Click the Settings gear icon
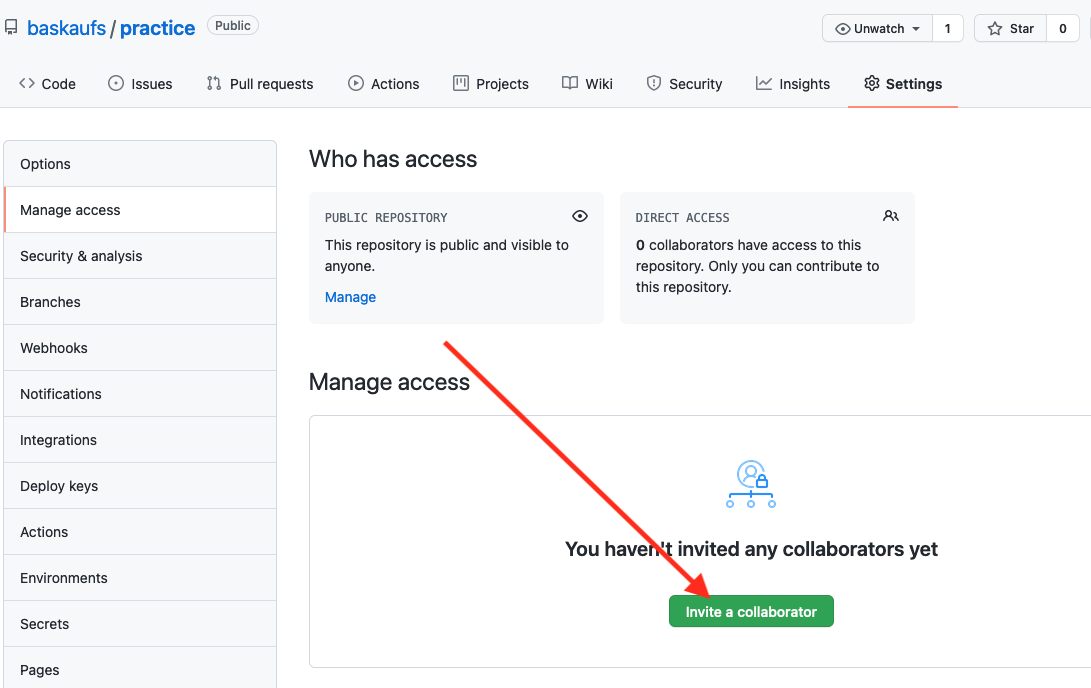The width and height of the screenshot is (1091, 688). [x=872, y=83]
